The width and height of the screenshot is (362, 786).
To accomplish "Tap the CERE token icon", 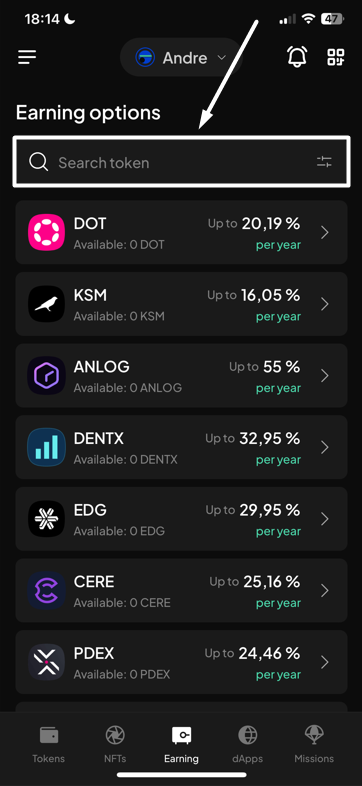I will [x=46, y=590].
